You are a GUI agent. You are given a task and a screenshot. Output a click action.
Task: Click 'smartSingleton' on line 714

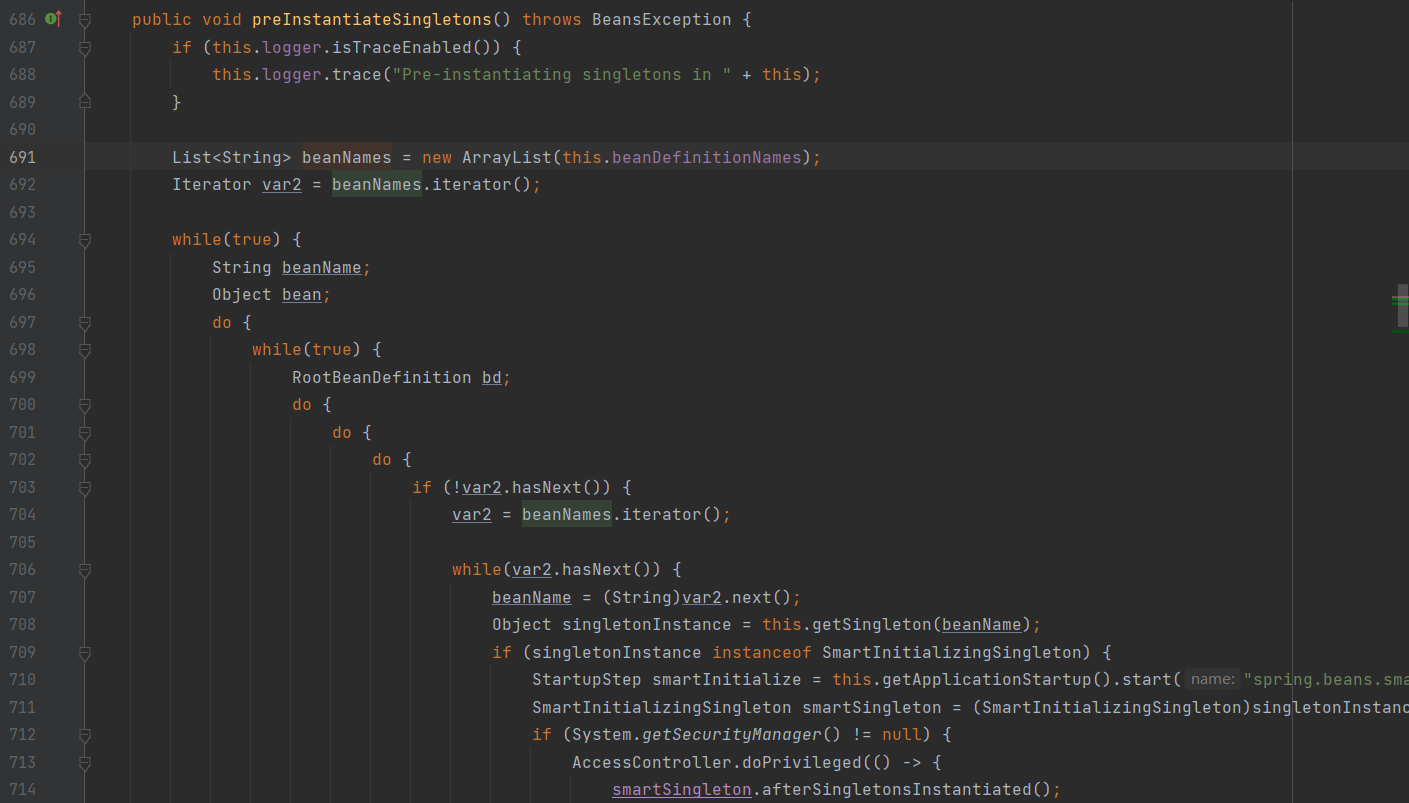(682, 790)
